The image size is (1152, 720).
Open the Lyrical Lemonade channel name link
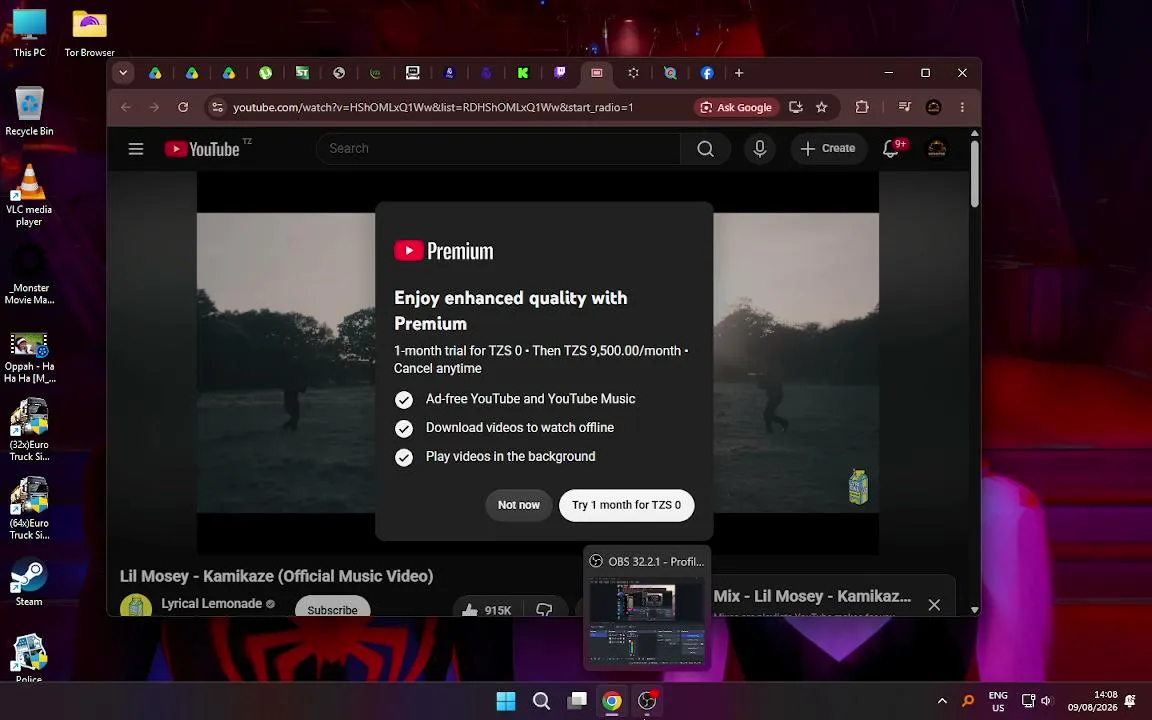pyautogui.click(x=212, y=604)
